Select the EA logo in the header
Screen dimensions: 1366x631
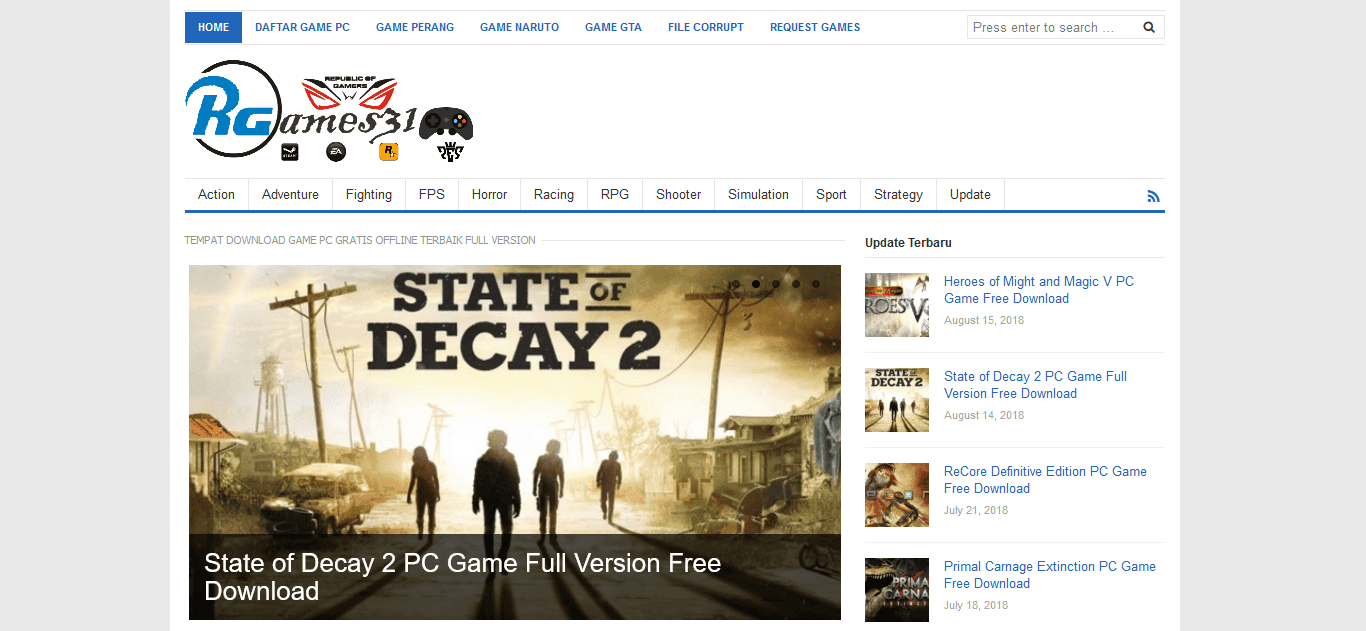click(335, 150)
